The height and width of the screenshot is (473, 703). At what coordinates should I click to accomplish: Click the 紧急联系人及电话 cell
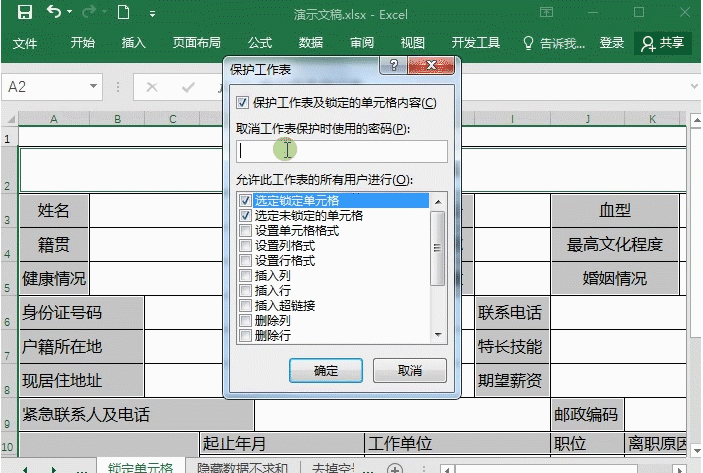136,414
